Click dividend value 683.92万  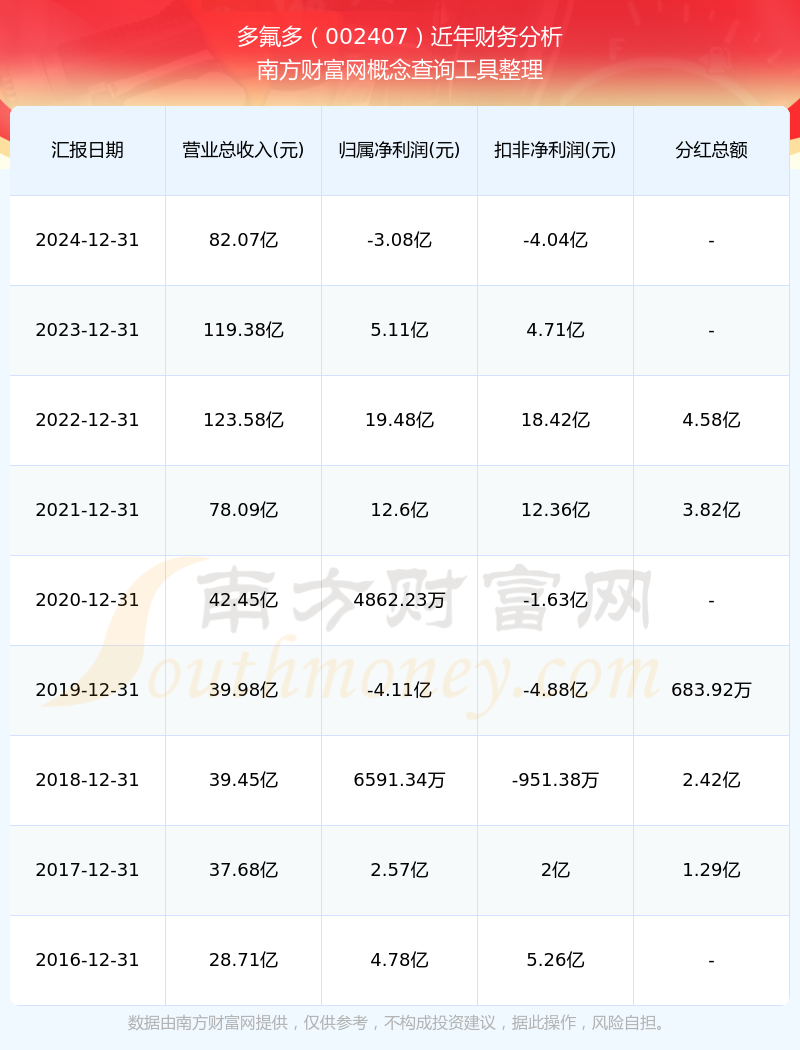712,690
